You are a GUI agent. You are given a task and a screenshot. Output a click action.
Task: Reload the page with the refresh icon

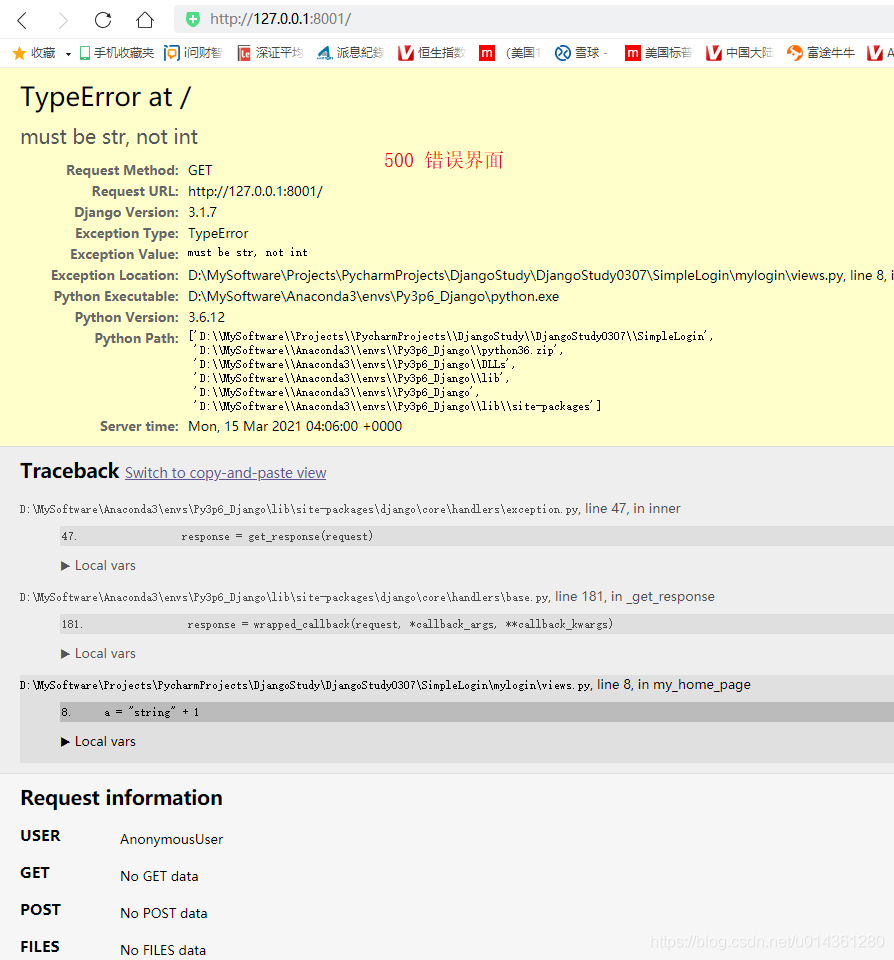click(103, 20)
